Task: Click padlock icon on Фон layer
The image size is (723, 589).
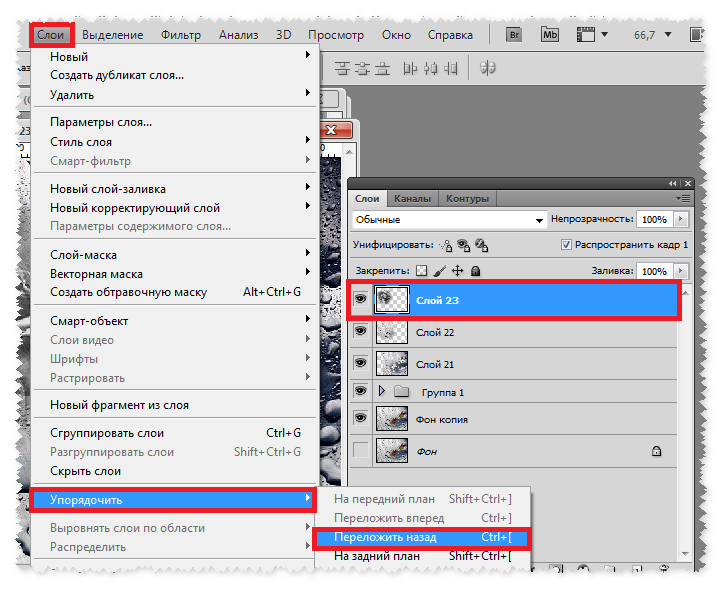Action: (x=656, y=451)
